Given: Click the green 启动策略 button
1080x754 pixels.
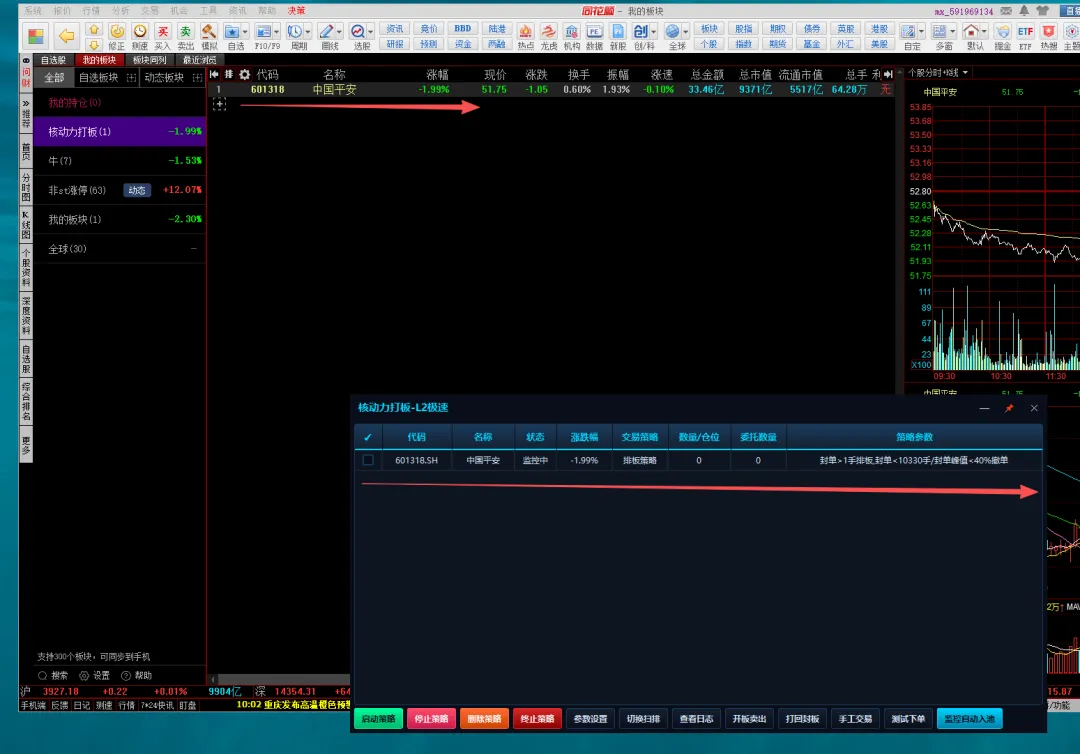Looking at the screenshot, I should pos(378,719).
